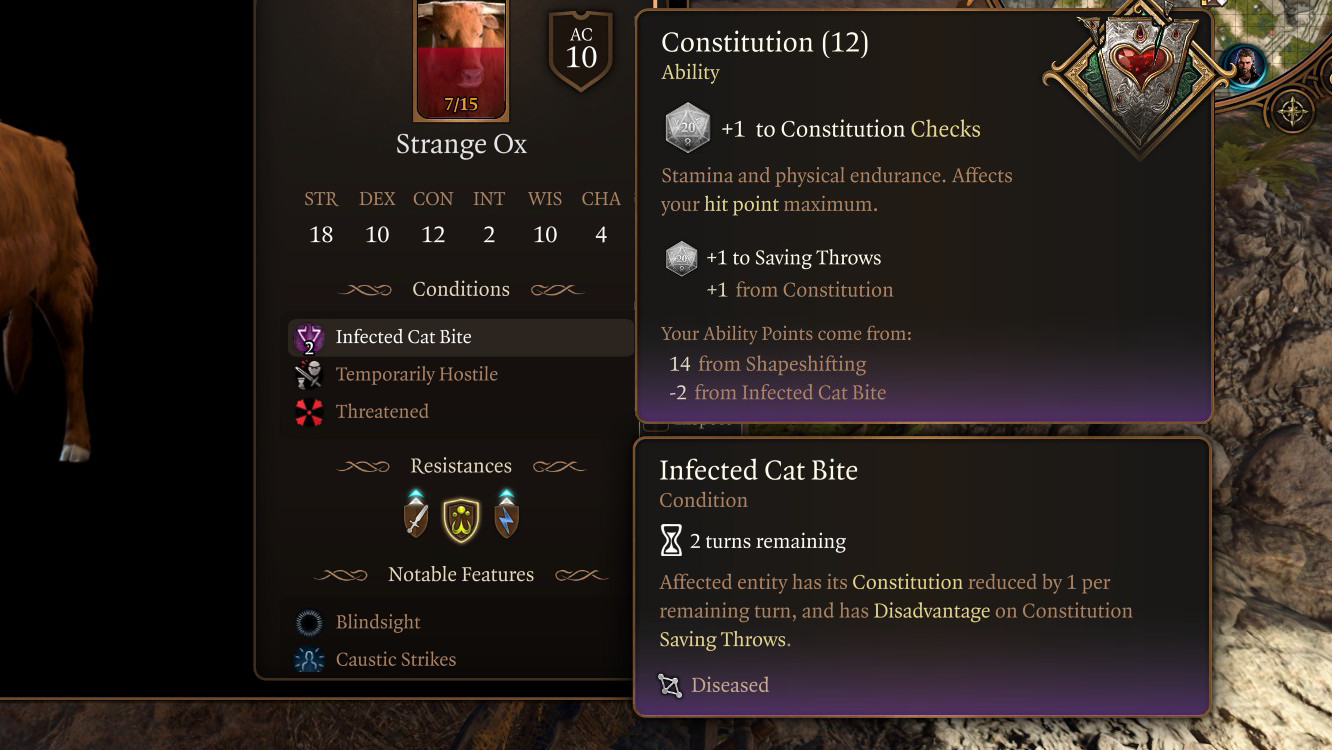Click the Infected Cat Bite condition icon
The image size is (1332, 750).
[x=309, y=338]
